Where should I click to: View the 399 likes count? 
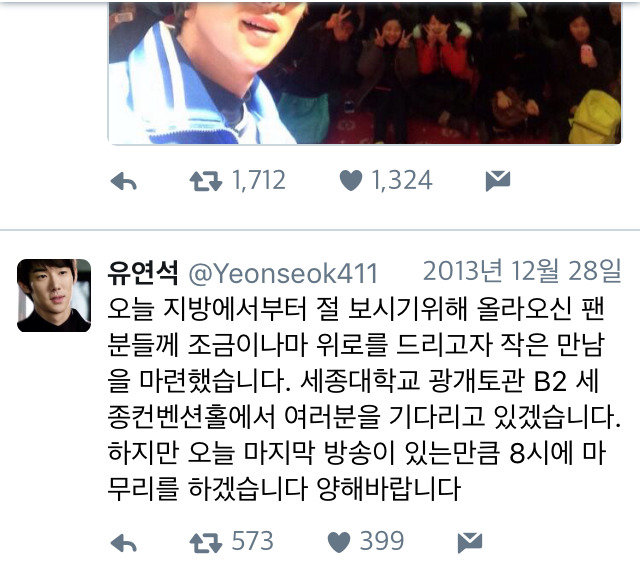[382, 541]
